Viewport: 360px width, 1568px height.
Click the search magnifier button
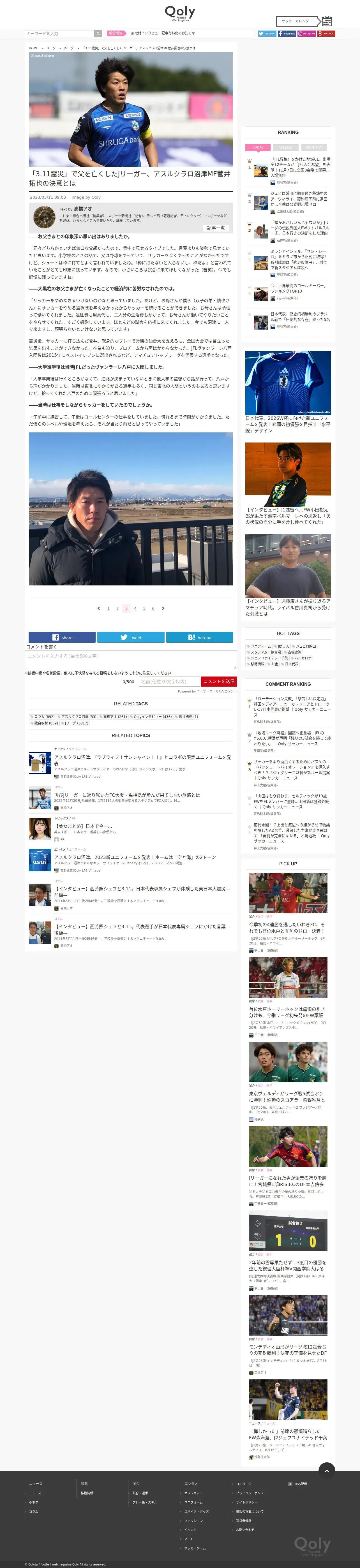tap(98, 33)
